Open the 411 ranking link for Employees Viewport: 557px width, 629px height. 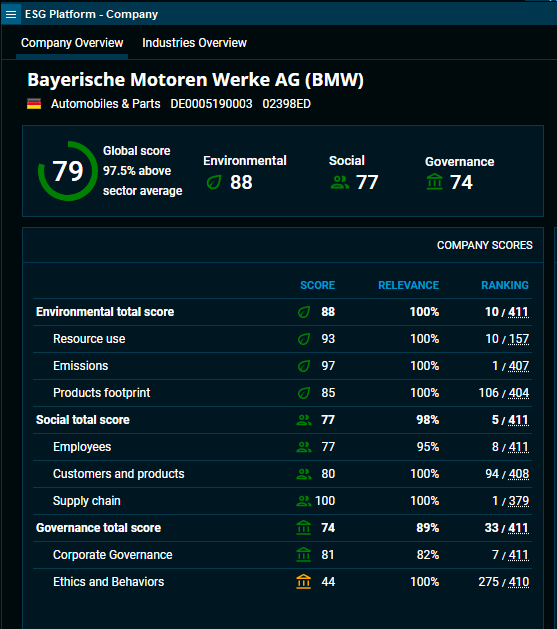(x=518, y=447)
